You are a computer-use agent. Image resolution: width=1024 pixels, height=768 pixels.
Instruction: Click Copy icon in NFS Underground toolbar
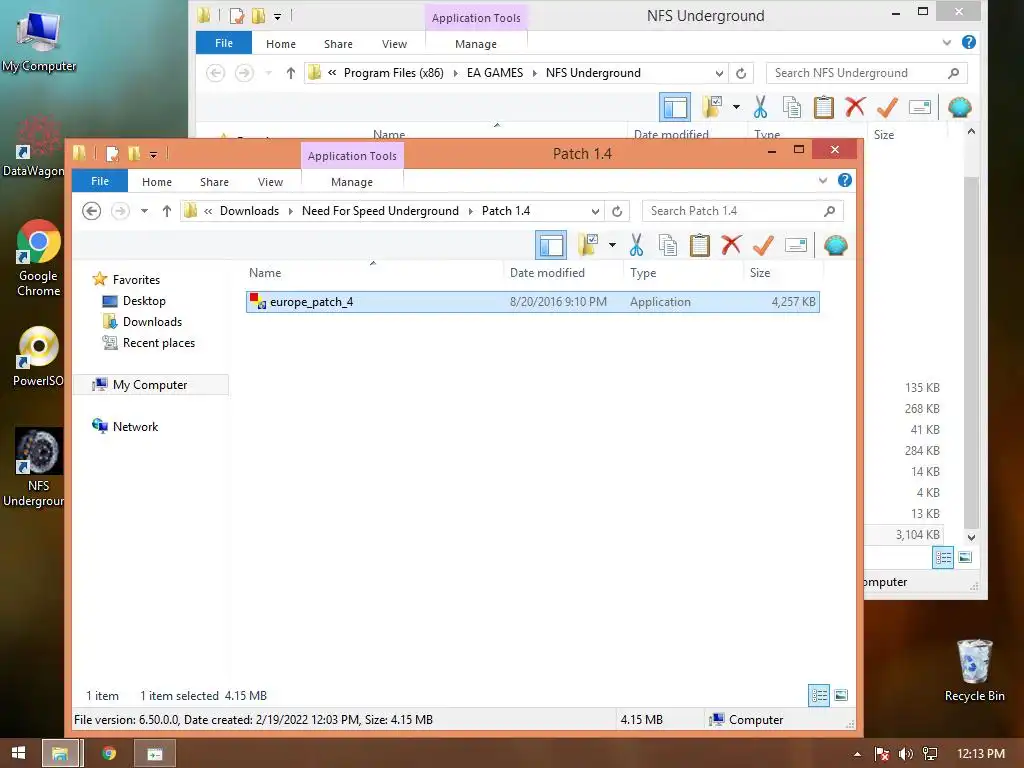pos(792,107)
